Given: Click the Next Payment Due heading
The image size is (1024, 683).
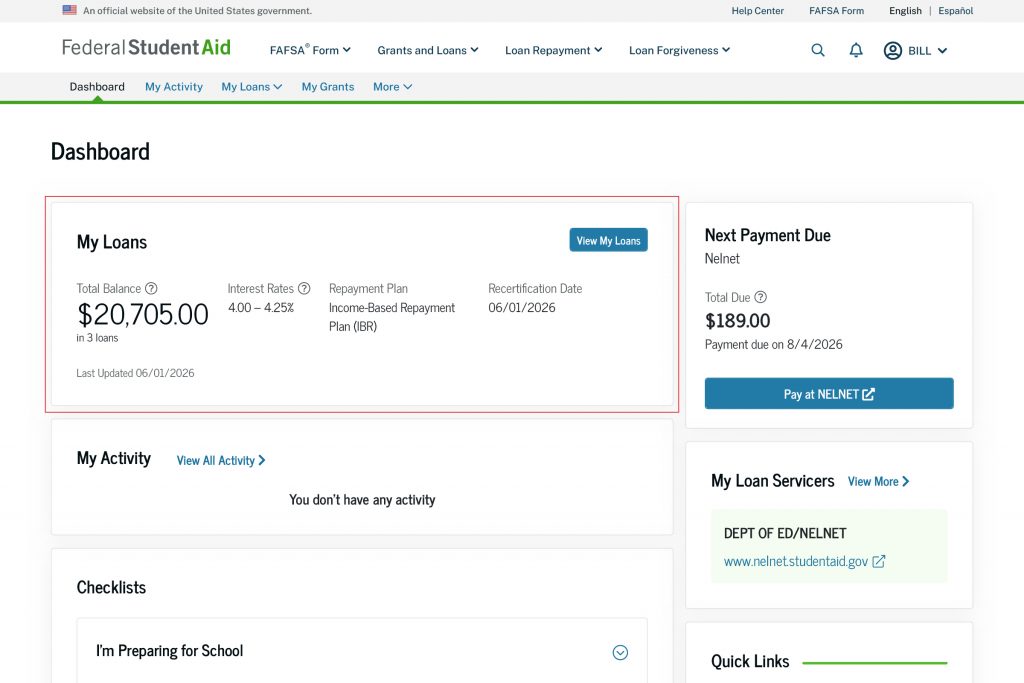Looking at the screenshot, I should click(x=767, y=236).
